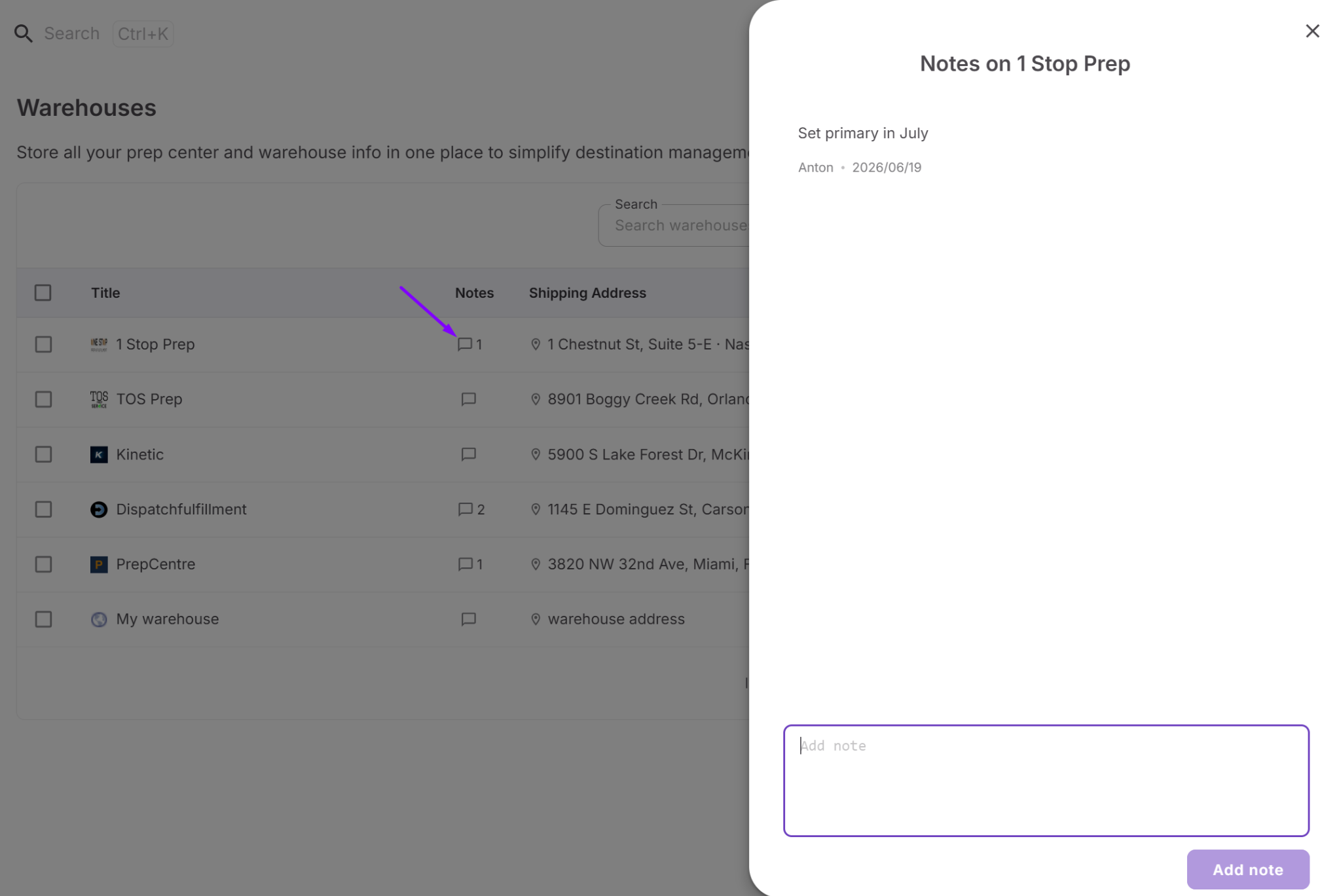The width and height of the screenshot is (1341, 896).
Task: Click the 5900 S Lake Forest Dr address
Action: tap(648, 454)
